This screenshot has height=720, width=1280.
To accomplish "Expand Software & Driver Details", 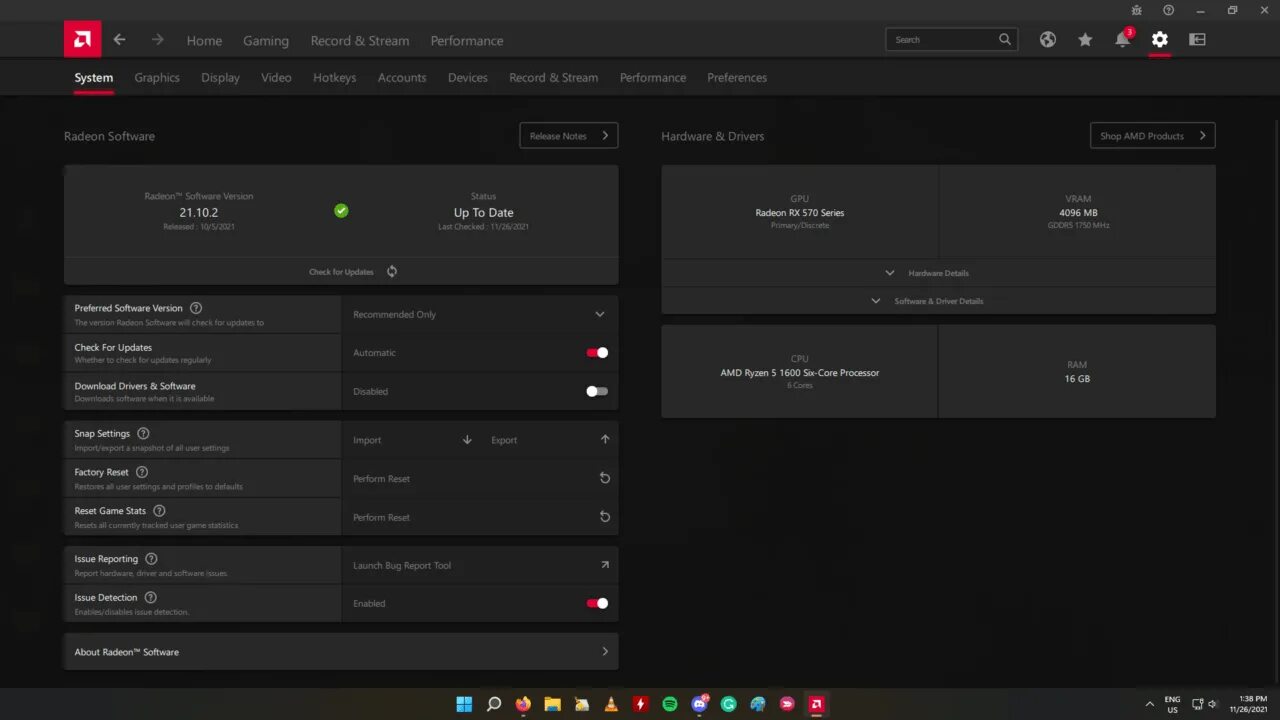I will point(938,301).
